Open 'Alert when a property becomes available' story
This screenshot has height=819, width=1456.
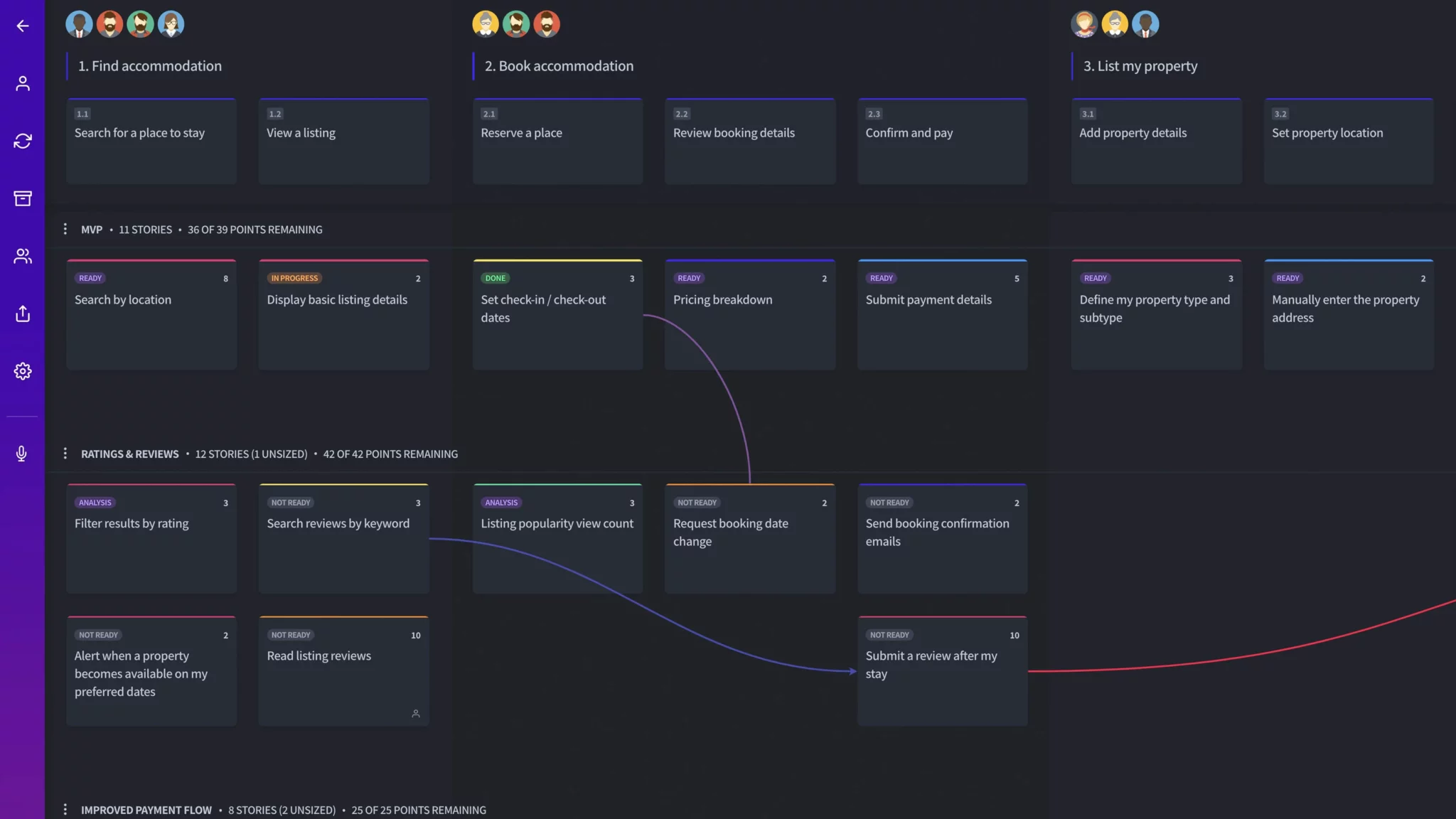pos(151,671)
